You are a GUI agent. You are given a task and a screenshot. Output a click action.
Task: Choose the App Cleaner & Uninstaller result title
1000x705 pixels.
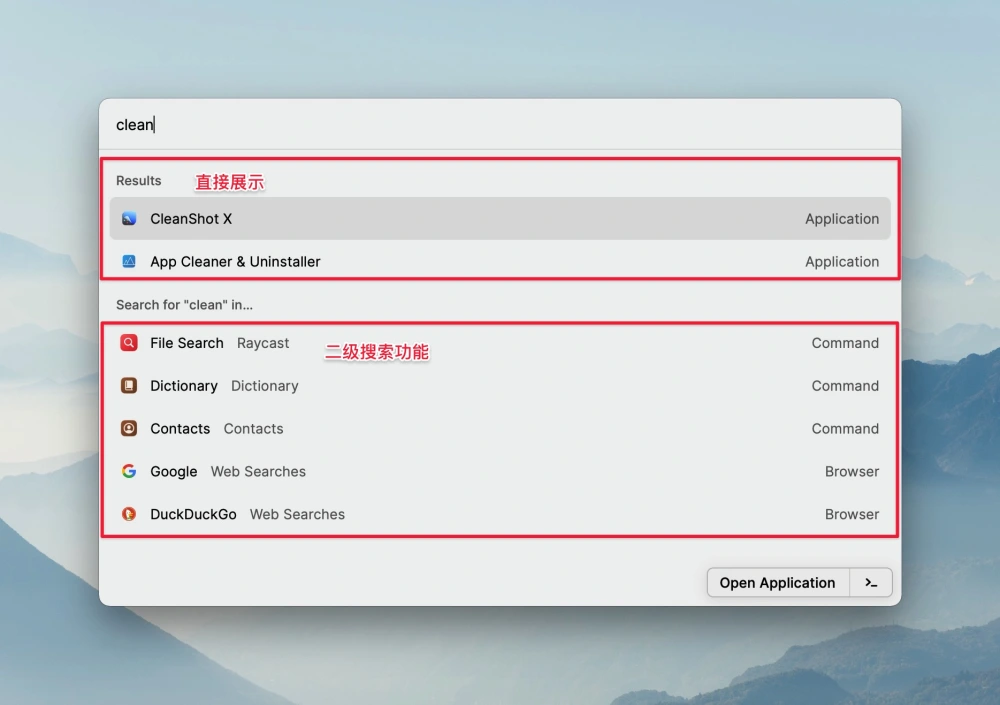click(235, 262)
